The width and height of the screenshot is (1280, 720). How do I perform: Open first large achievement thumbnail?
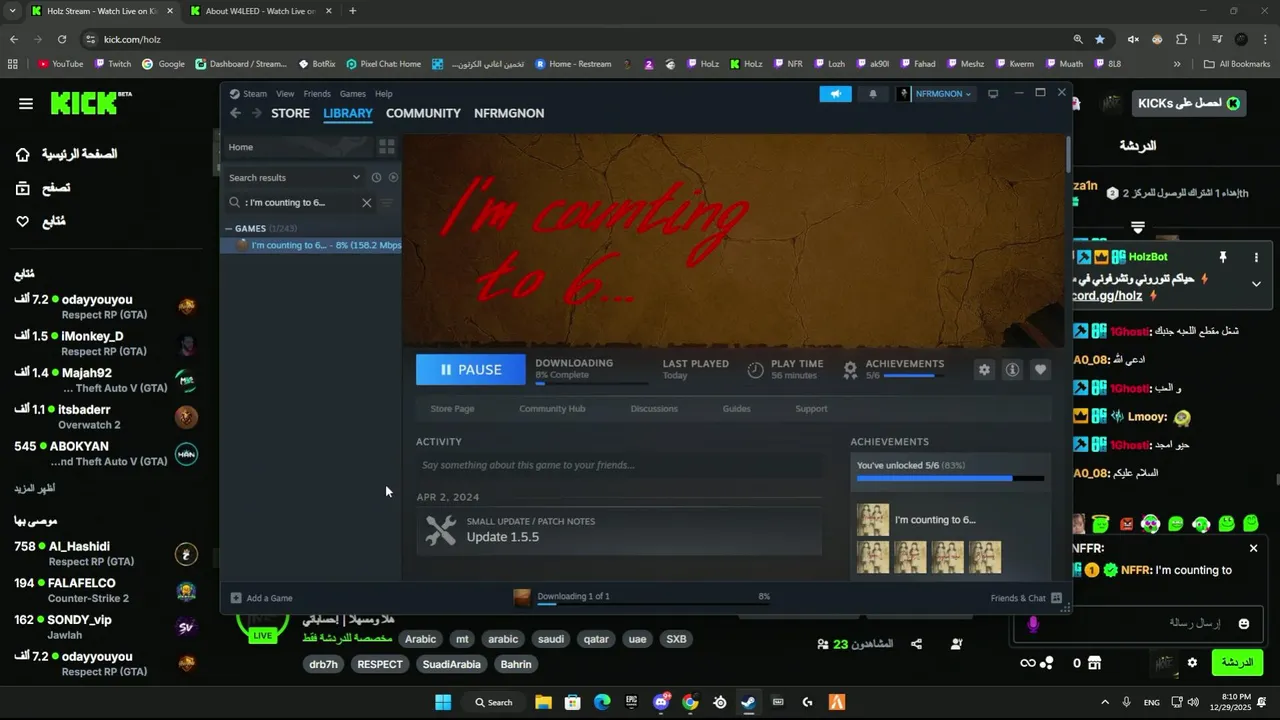pos(873,520)
